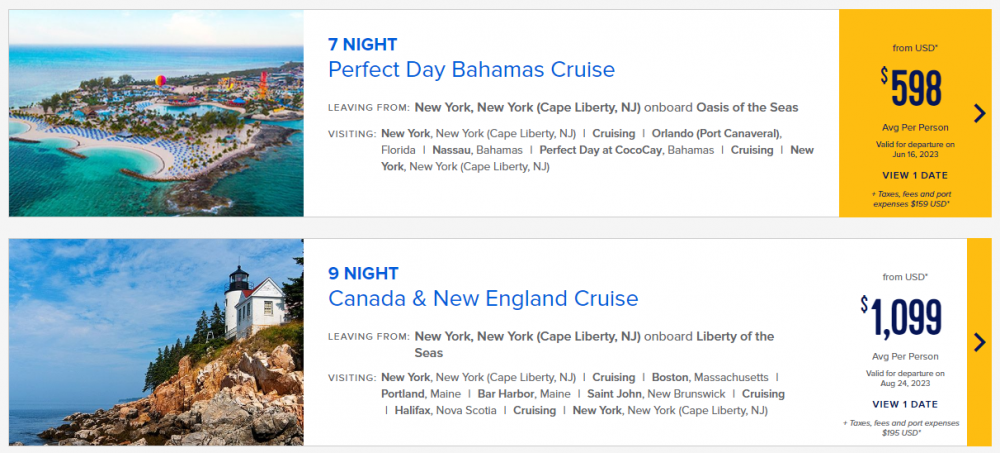1000x453 pixels.
Task: Click Oasis of the Seas ship name
Action: (x=747, y=107)
